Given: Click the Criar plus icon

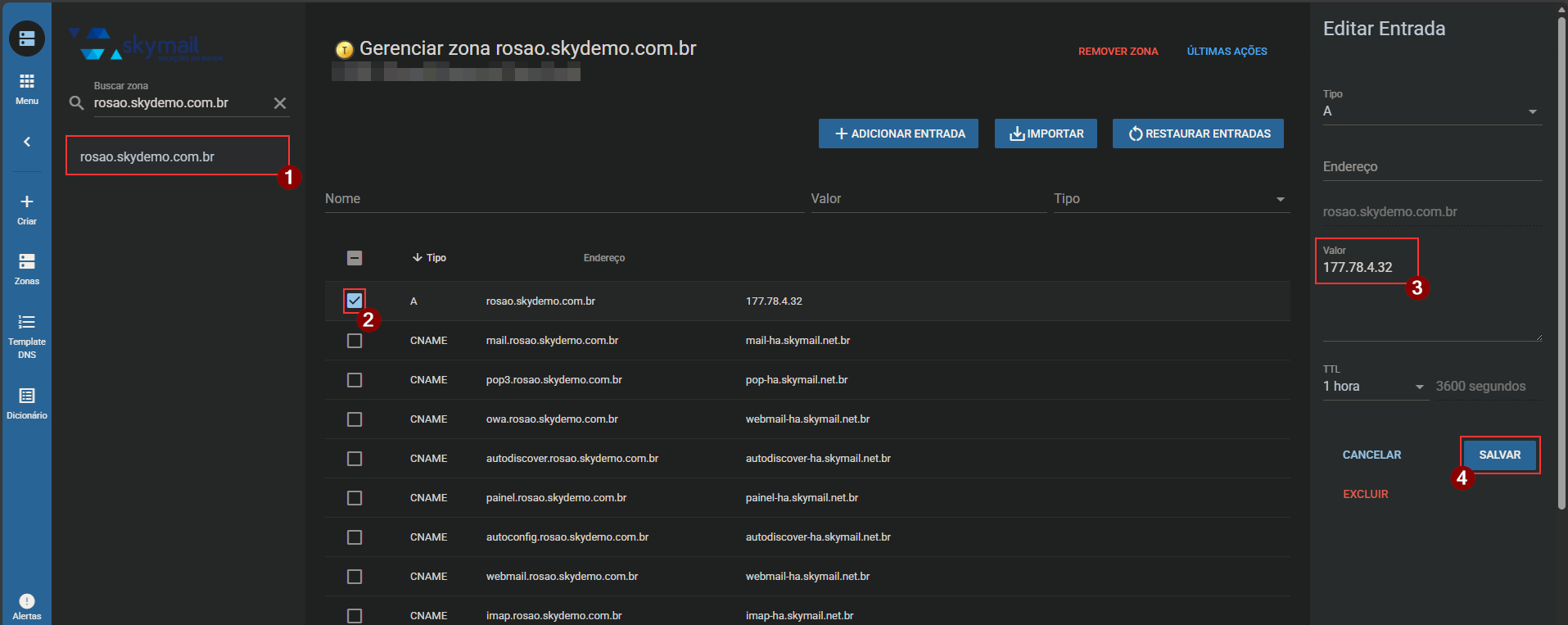Looking at the screenshot, I should tap(27, 202).
